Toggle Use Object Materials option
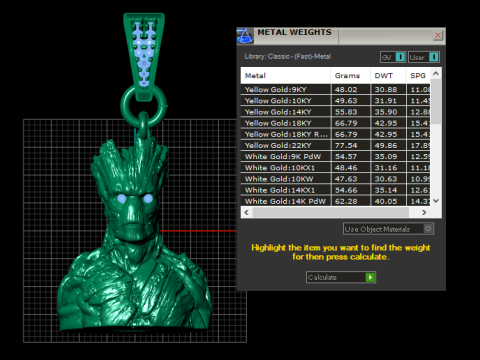 [388, 229]
